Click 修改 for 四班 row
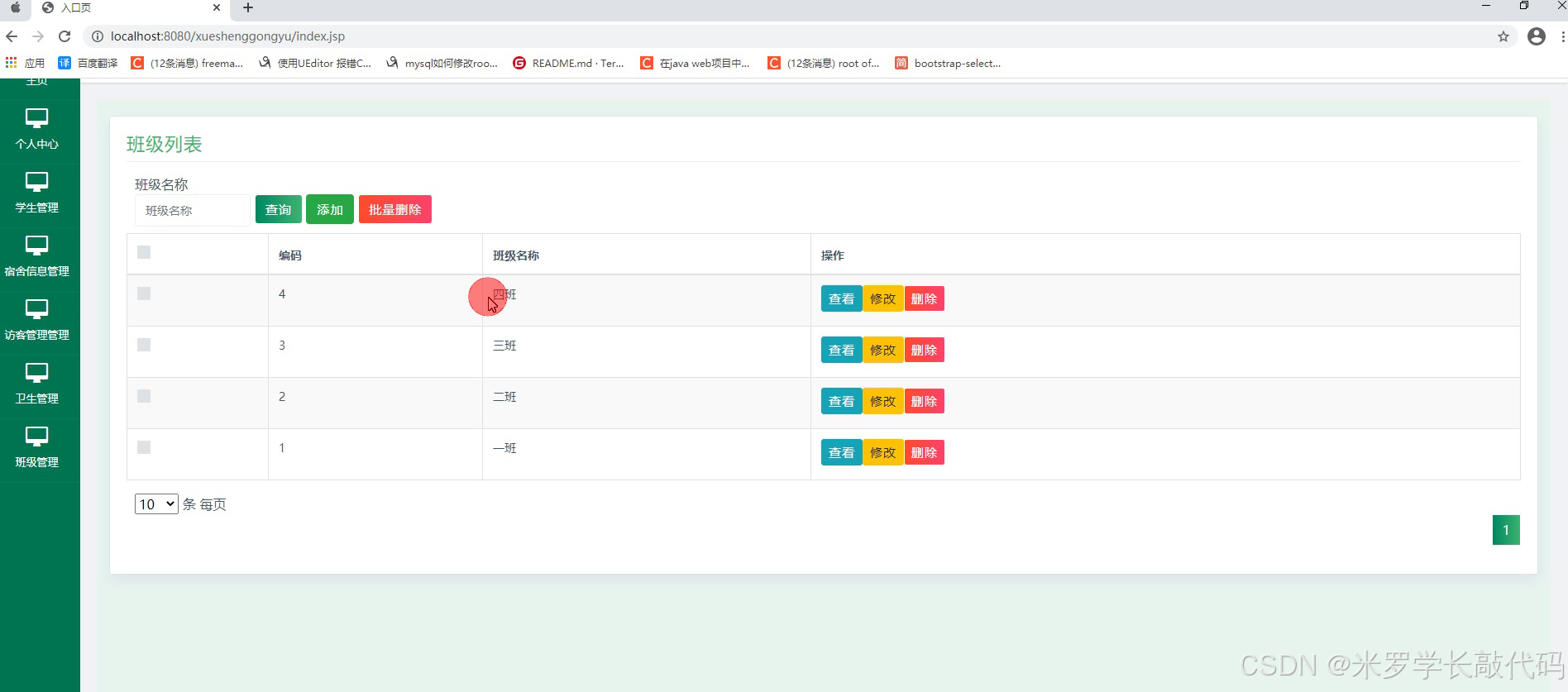 click(883, 298)
